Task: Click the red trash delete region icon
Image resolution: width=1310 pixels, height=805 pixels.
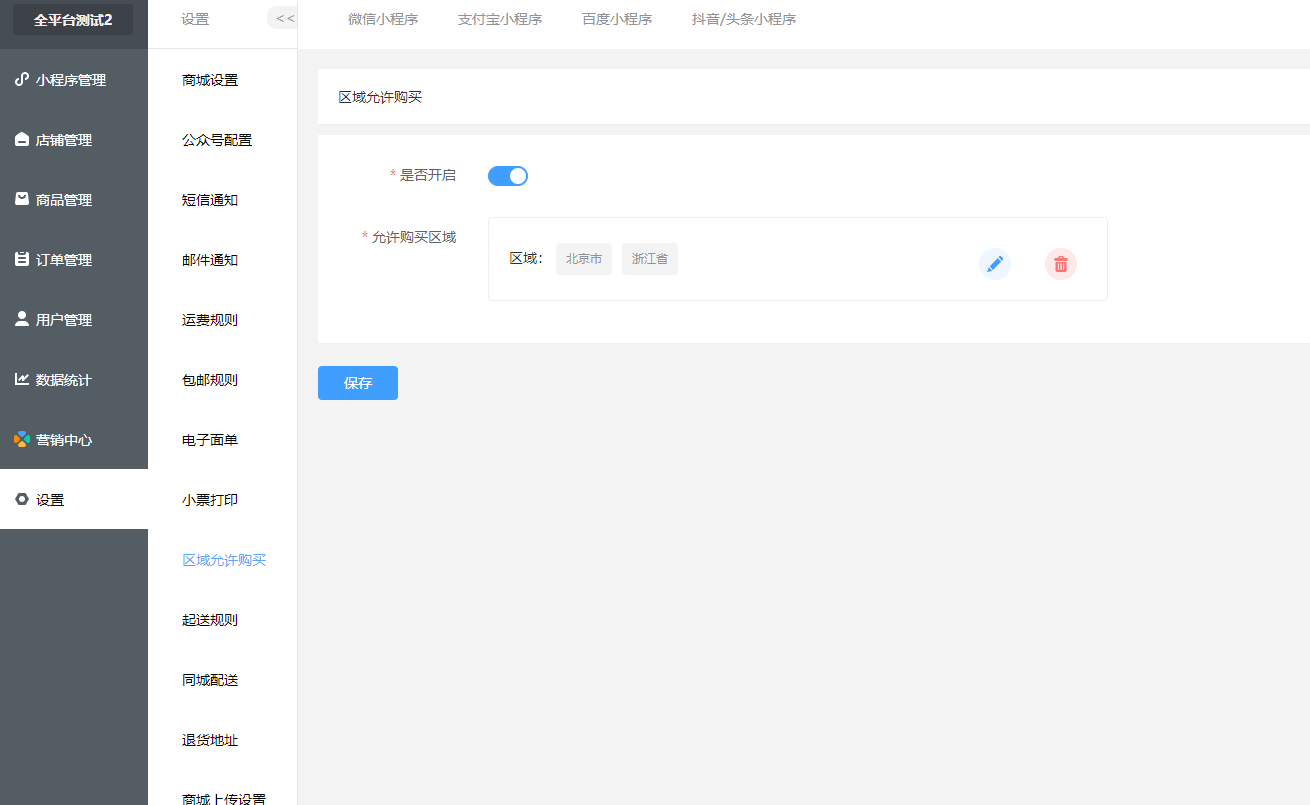Action: click(1060, 264)
